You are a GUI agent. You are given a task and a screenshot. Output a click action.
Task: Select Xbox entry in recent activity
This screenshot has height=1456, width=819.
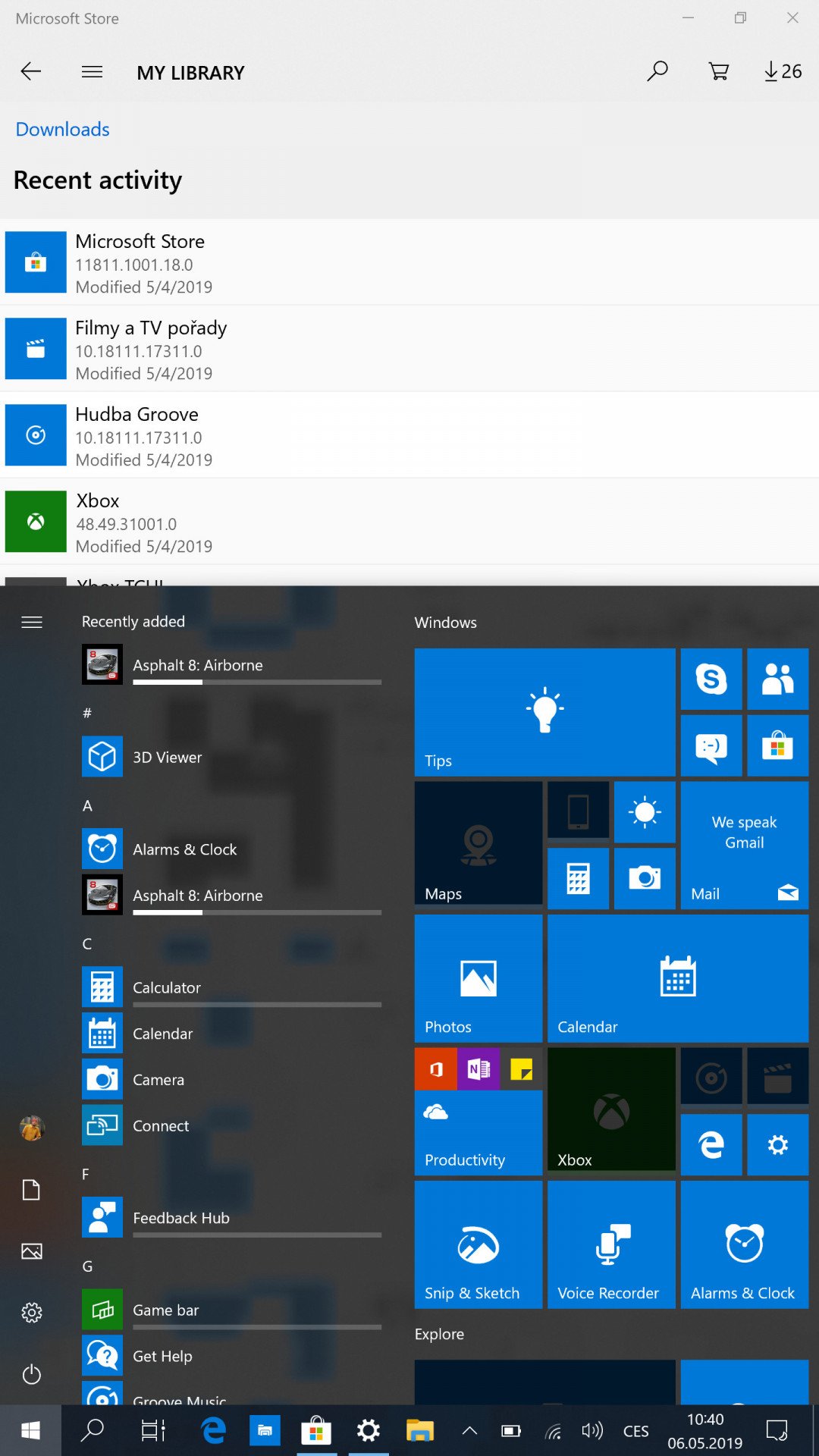click(409, 522)
